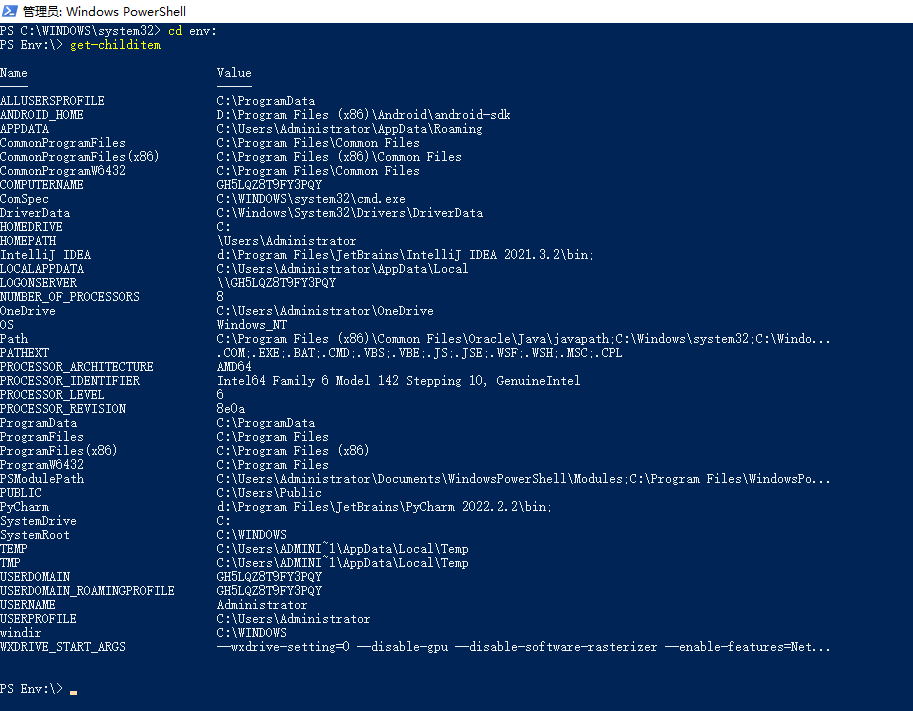The height and width of the screenshot is (711, 913).
Task: Click the 'Name' column header
Action: pyautogui.click(x=14, y=72)
